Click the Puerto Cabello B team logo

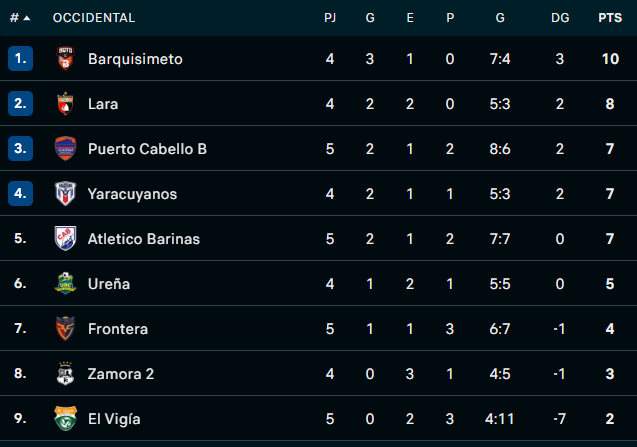point(65,149)
